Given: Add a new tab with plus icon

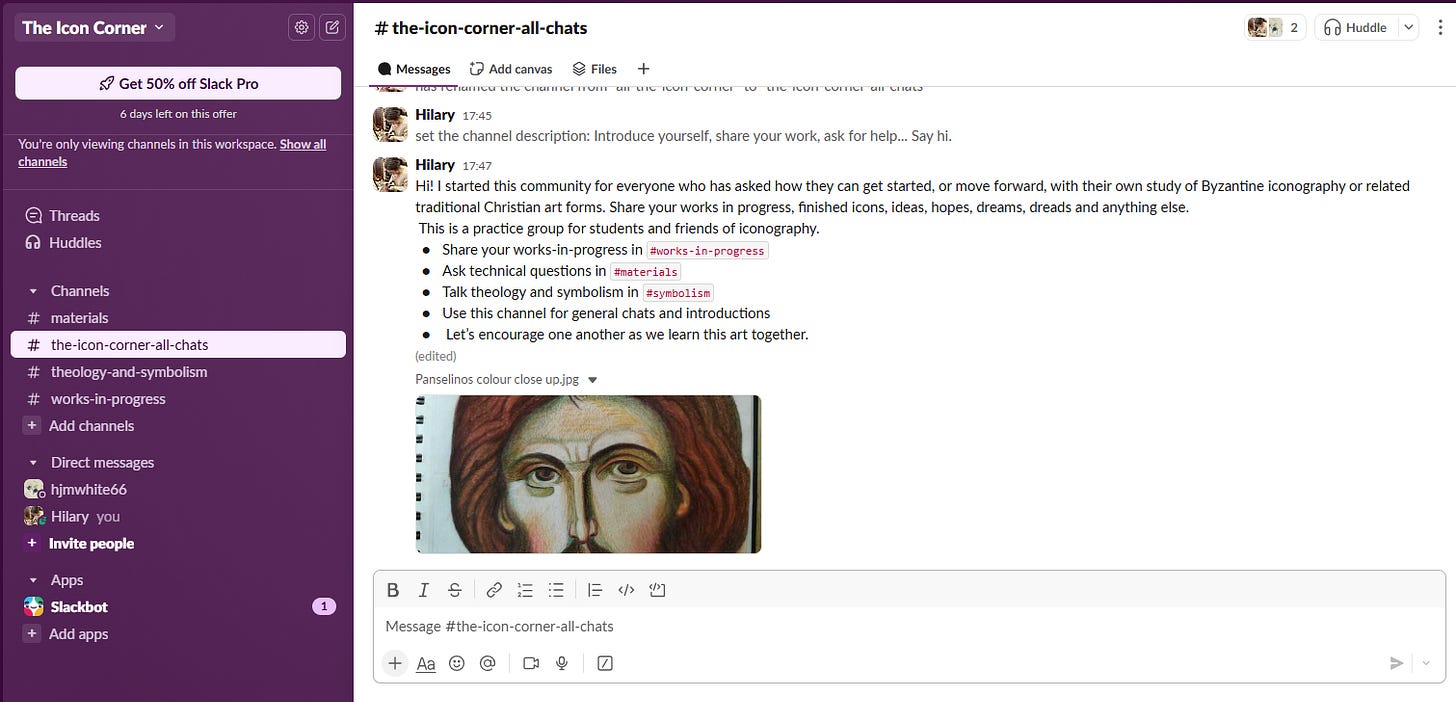Looking at the screenshot, I should coord(644,69).
